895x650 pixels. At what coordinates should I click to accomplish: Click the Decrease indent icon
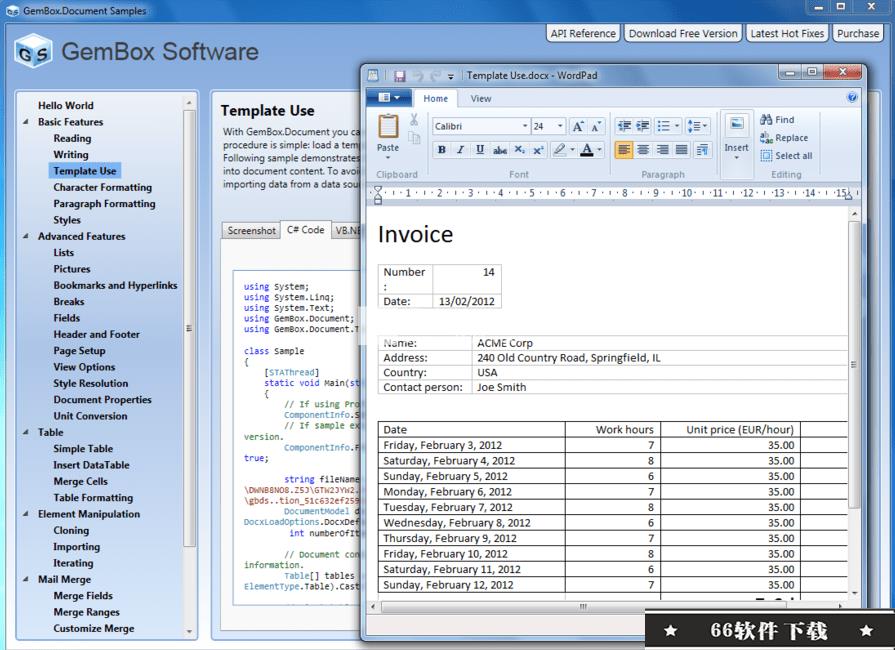click(x=624, y=126)
